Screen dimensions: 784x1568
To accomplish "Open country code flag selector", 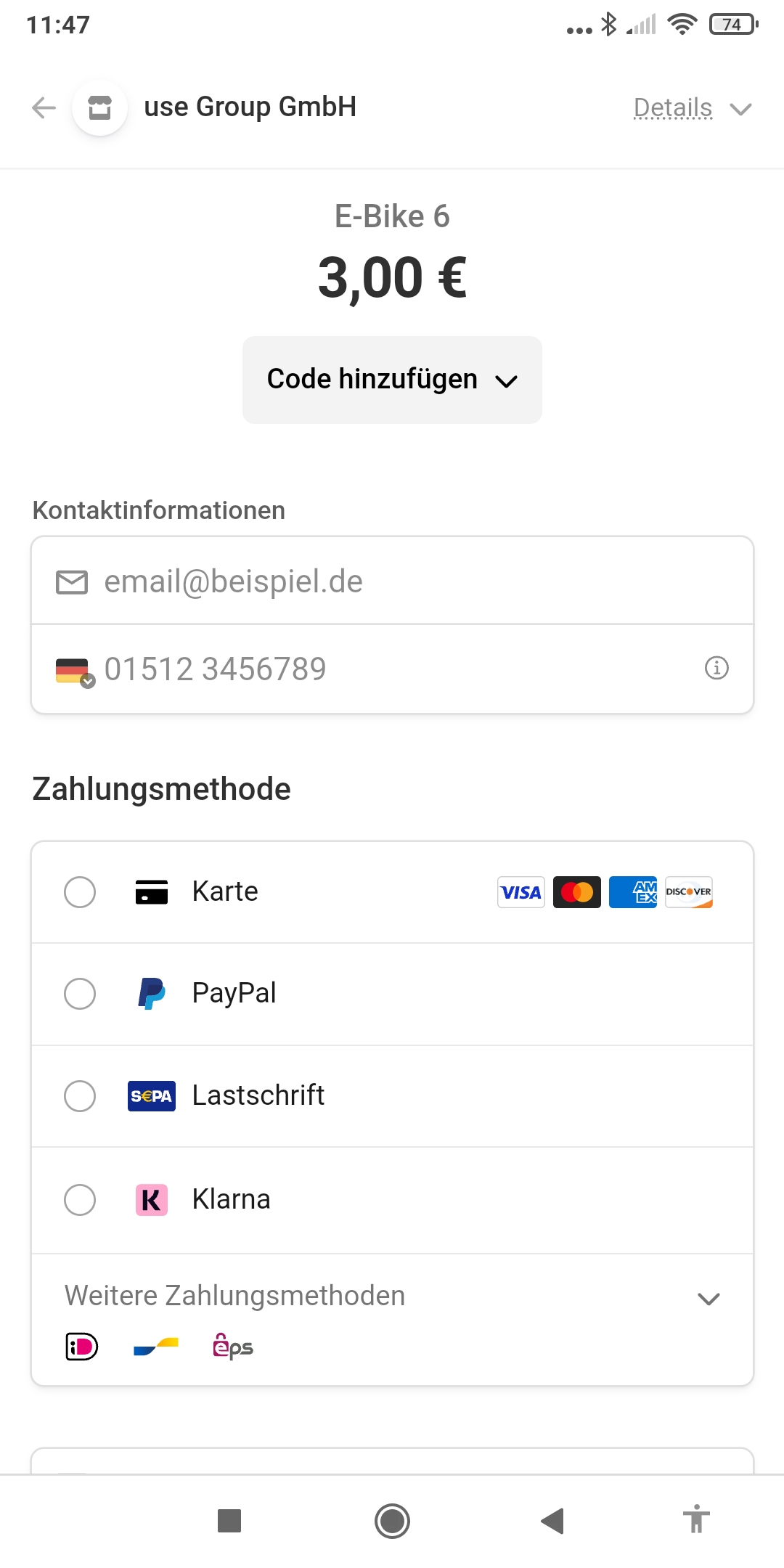I will click(75, 671).
